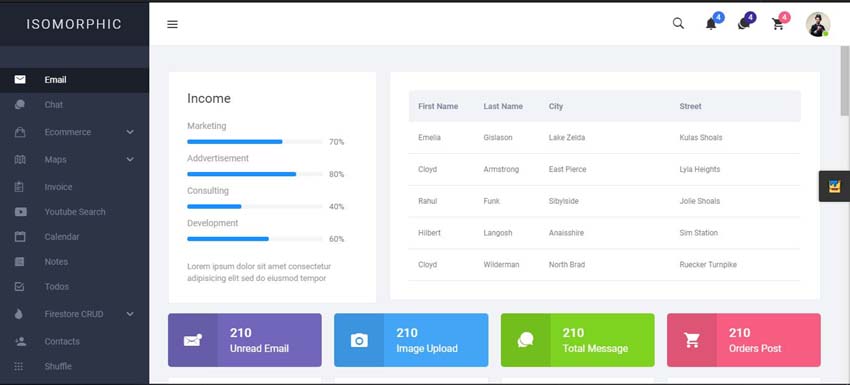Click the Income card heading
The image size is (850, 385).
209,98
